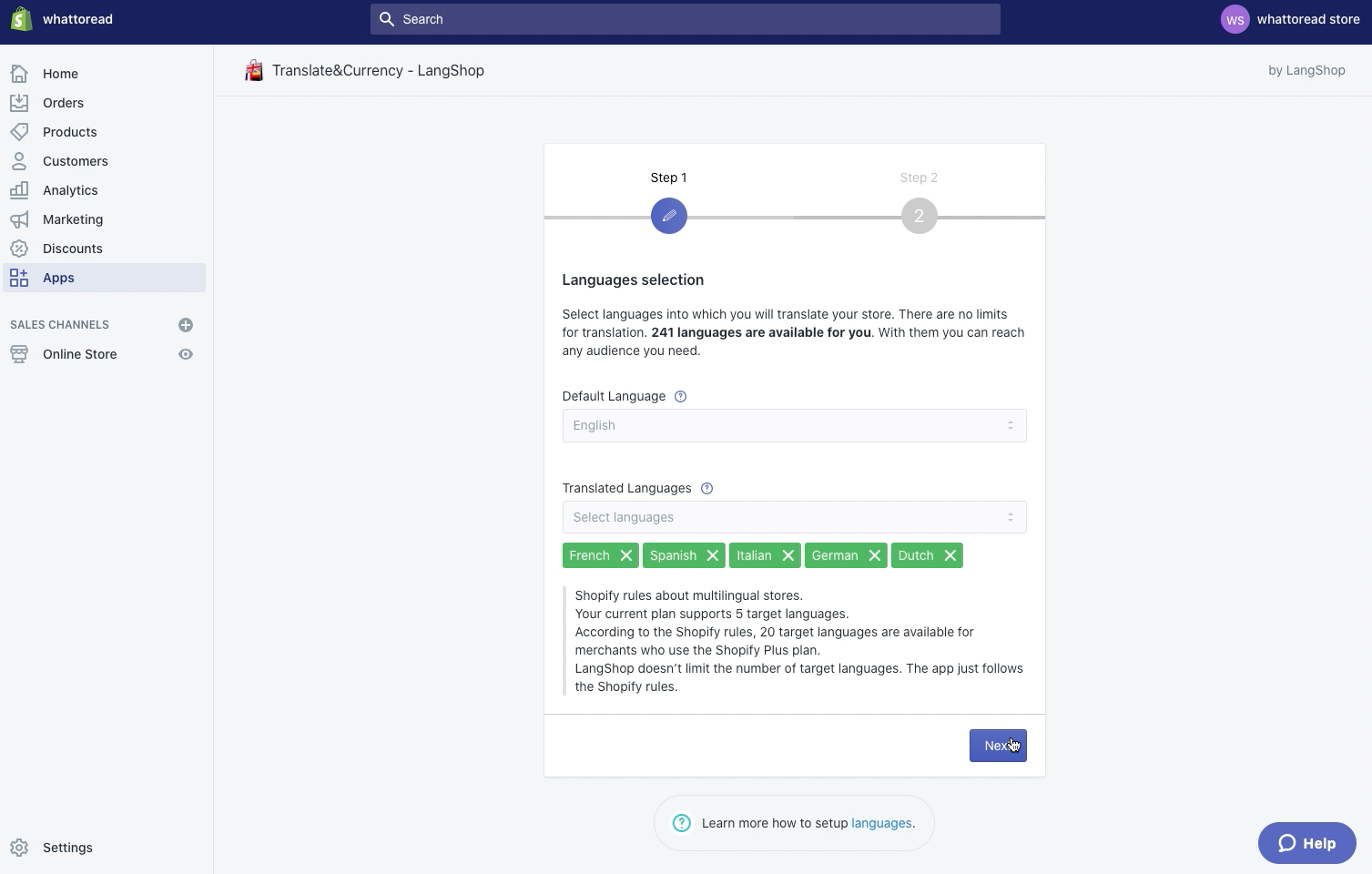Remove the French language tag
The width and height of the screenshot is (1372, 874).
(x=626, y=555)
